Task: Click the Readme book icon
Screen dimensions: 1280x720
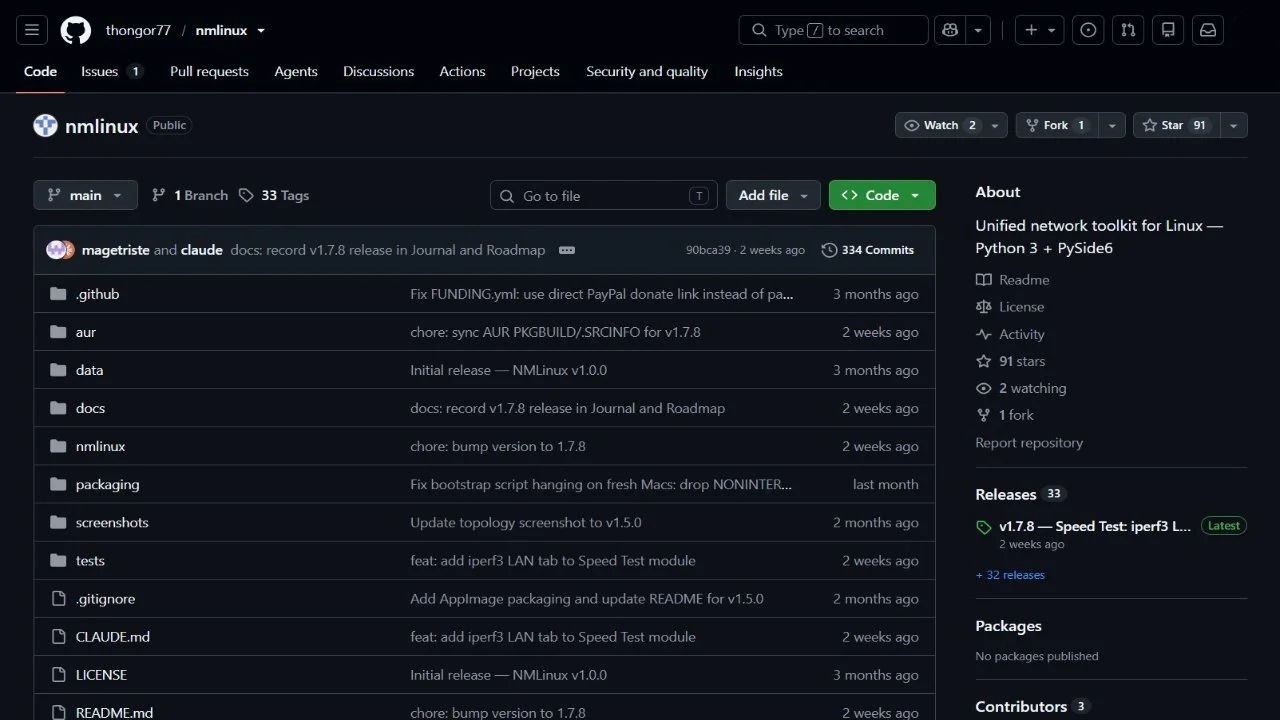Action: pos(984,280)
